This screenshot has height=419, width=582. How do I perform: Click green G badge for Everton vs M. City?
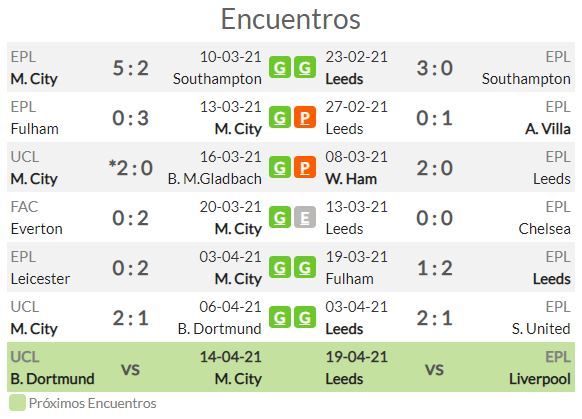279,217
